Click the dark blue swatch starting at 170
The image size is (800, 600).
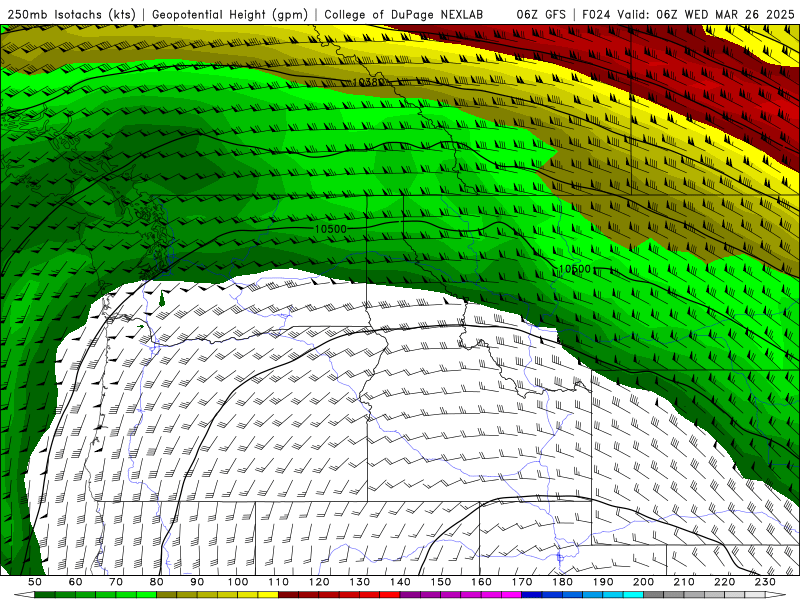532,595
